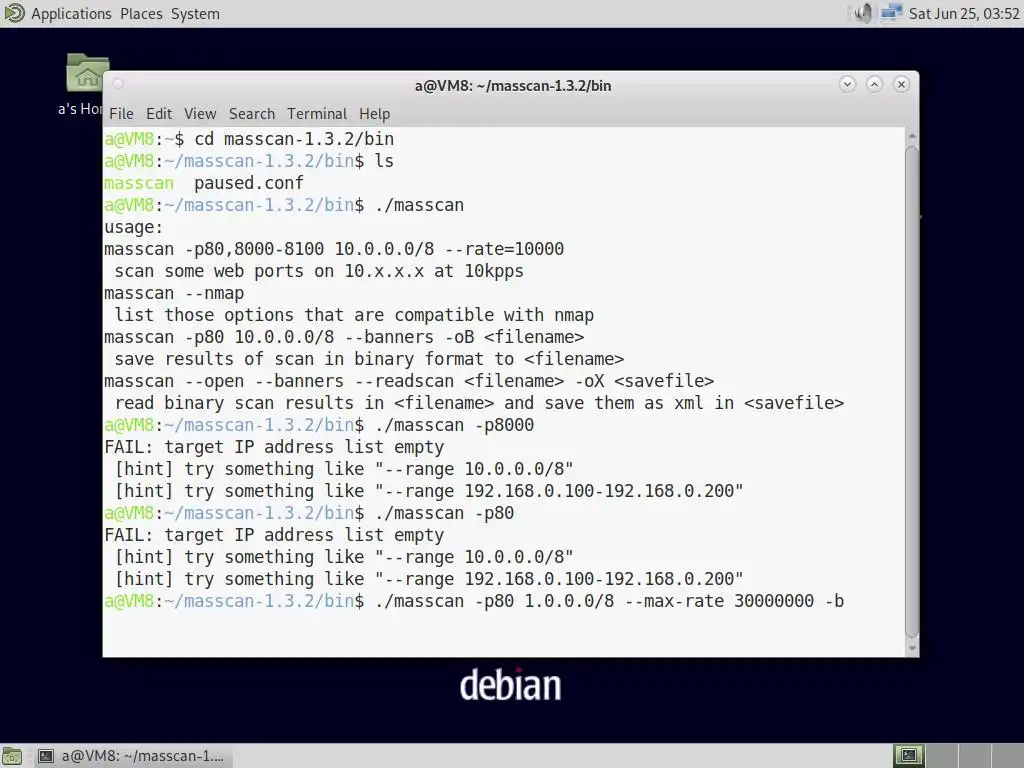
Task: Click the terminal window menu dot at title bar left
Action: pyautogui.click(x=118, y=84)
